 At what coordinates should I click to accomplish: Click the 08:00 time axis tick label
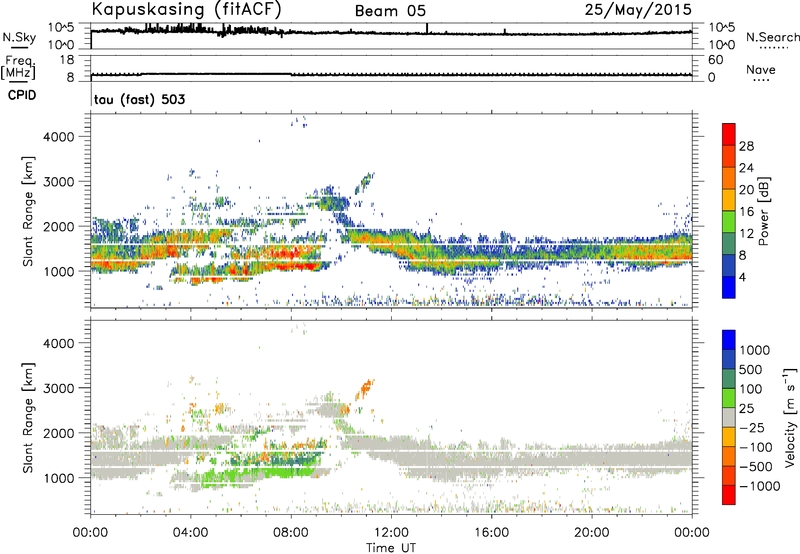click(291, 533)
